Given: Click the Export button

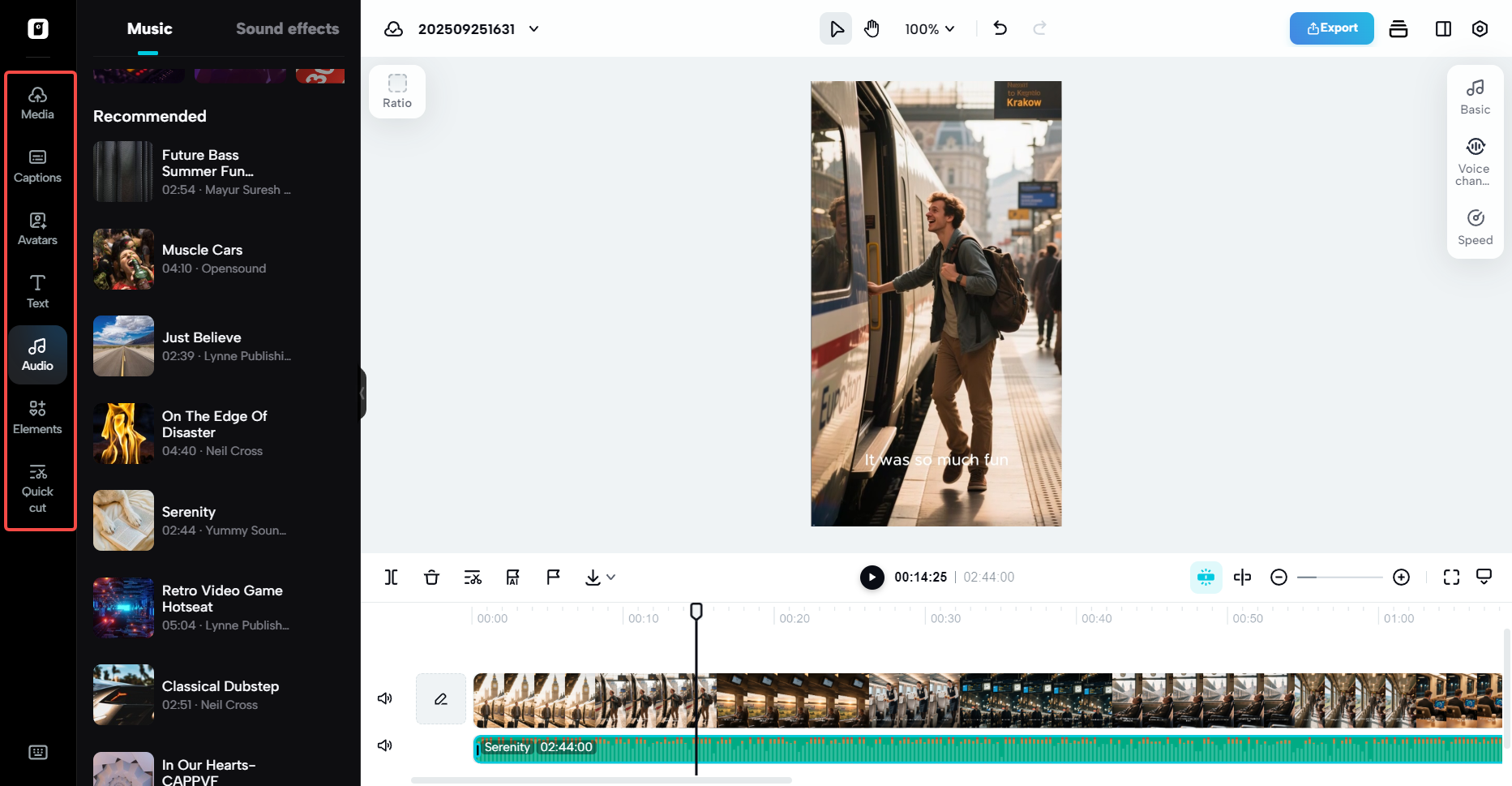Looking at the screenshot, I should coord(1331,28).
